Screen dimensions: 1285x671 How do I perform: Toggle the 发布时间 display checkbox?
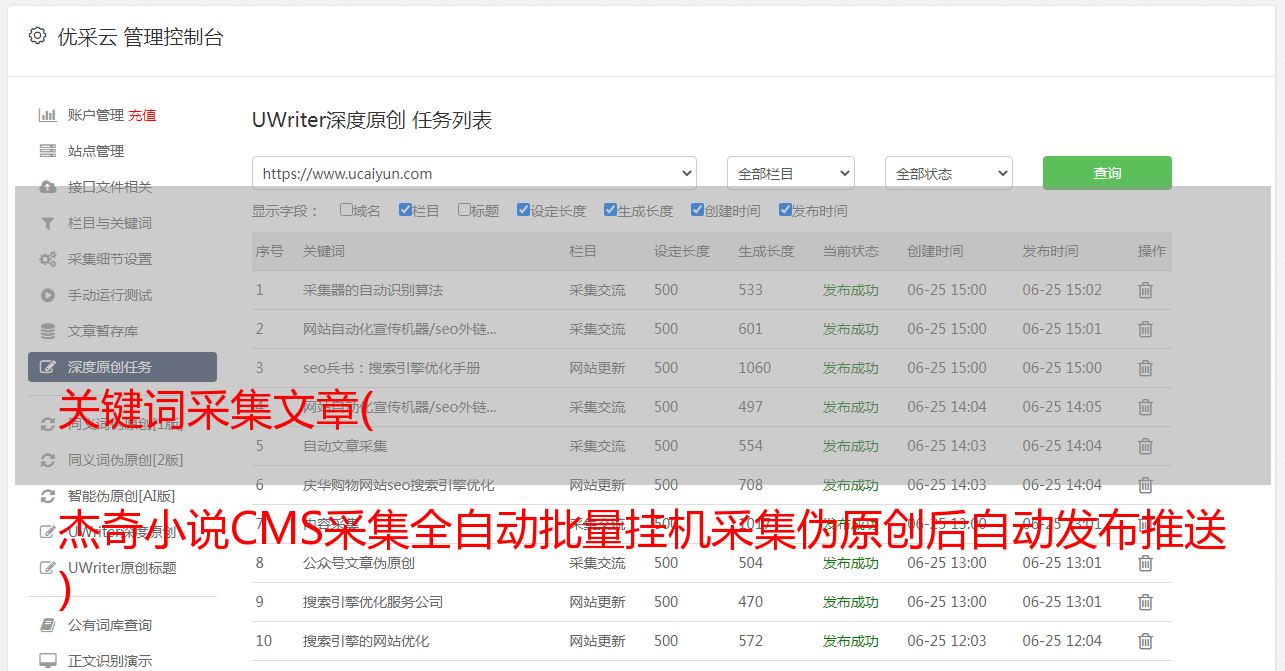[785, 210]
